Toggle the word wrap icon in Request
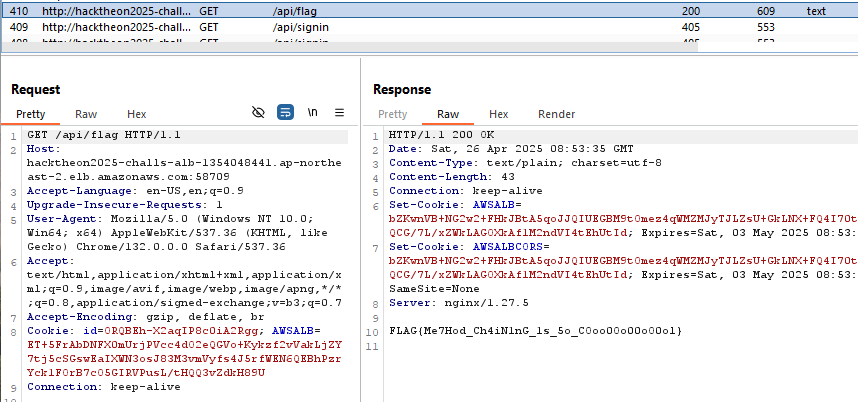This screenshot has height=402, width=858. tap(285, 113)
